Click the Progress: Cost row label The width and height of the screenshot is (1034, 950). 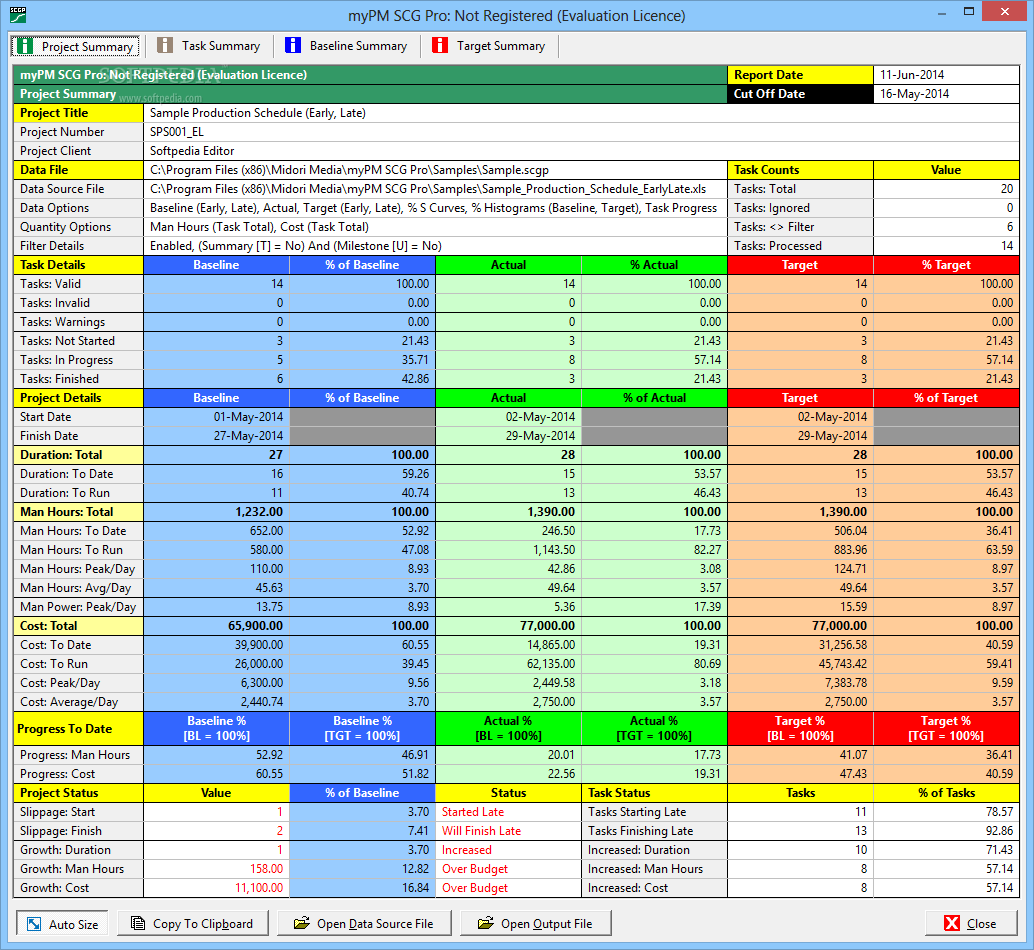[x=78, y=774]
